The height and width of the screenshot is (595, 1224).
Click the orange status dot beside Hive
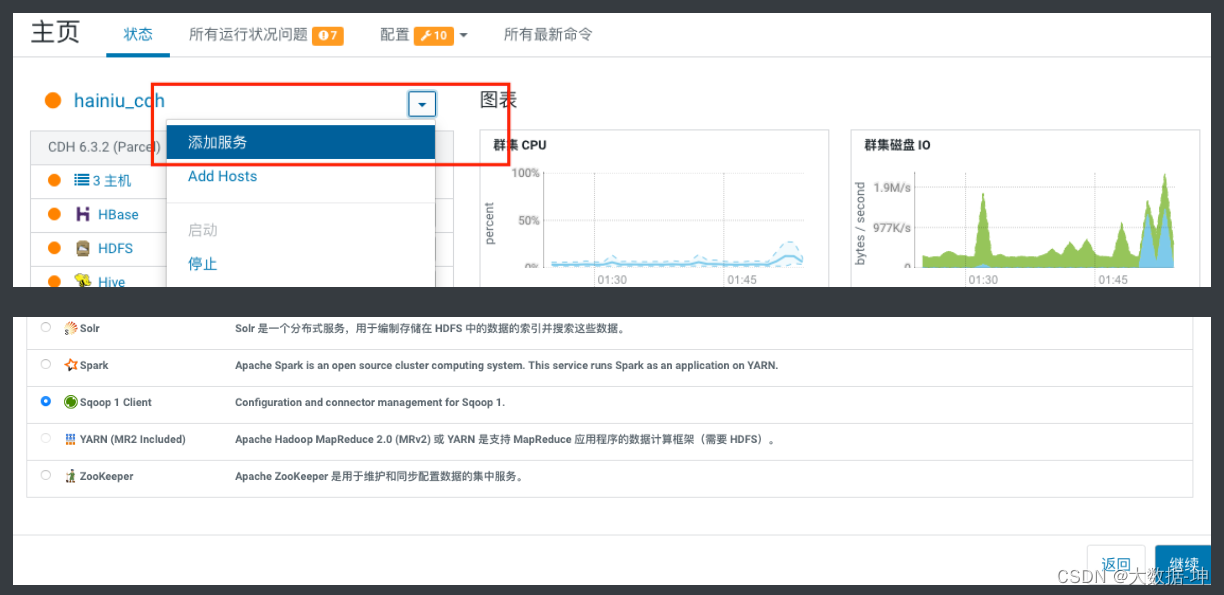coord(54,281)
